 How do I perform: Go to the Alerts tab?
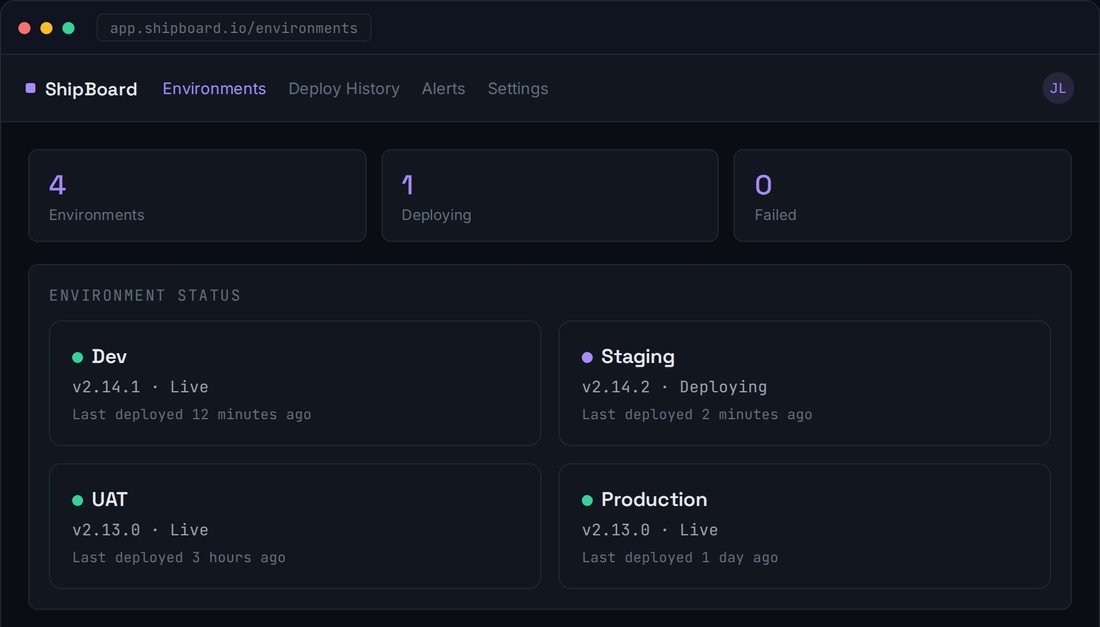tap(443, 88)
